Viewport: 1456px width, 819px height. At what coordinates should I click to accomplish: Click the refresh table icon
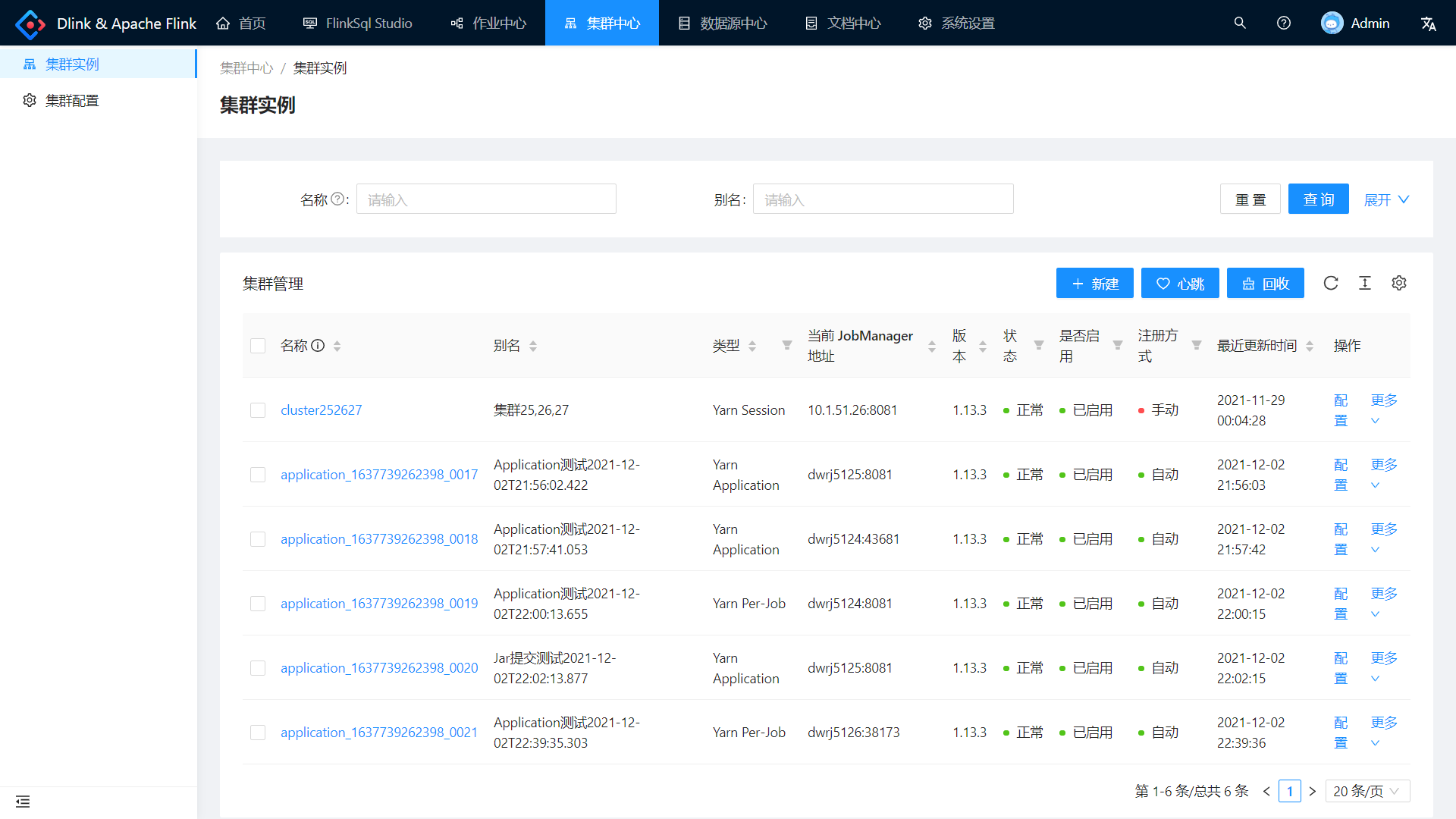pyautogui.click(x=1330, y=283)
